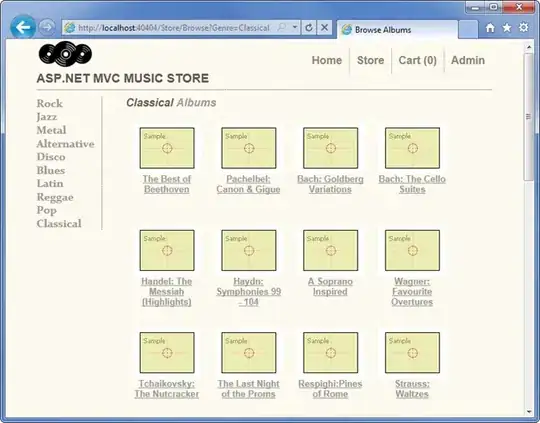
Task: Click the Haydn Symphonies album cover thumbnail
Action: (x=249, y=250)
